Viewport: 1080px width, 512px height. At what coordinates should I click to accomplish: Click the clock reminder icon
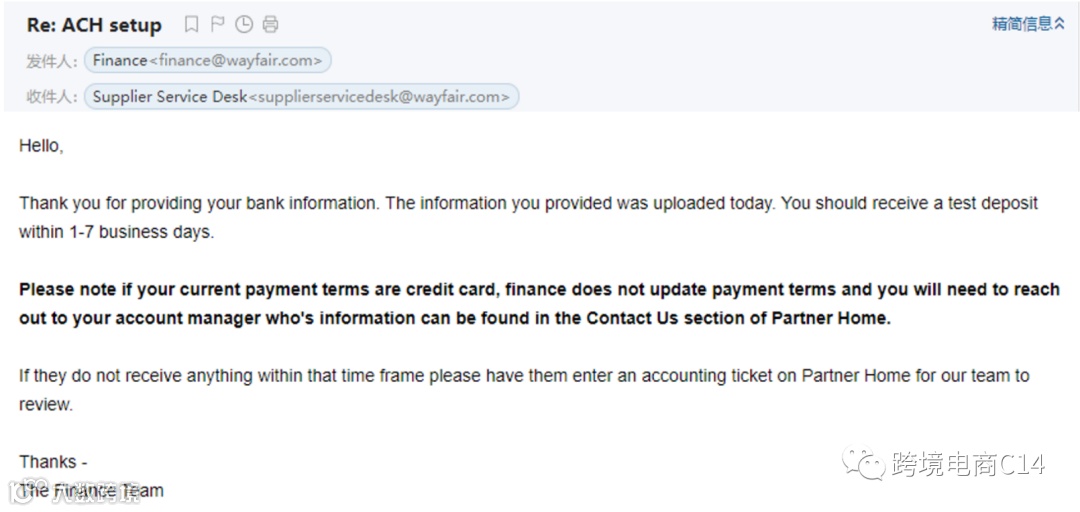(x=244, y=25)
